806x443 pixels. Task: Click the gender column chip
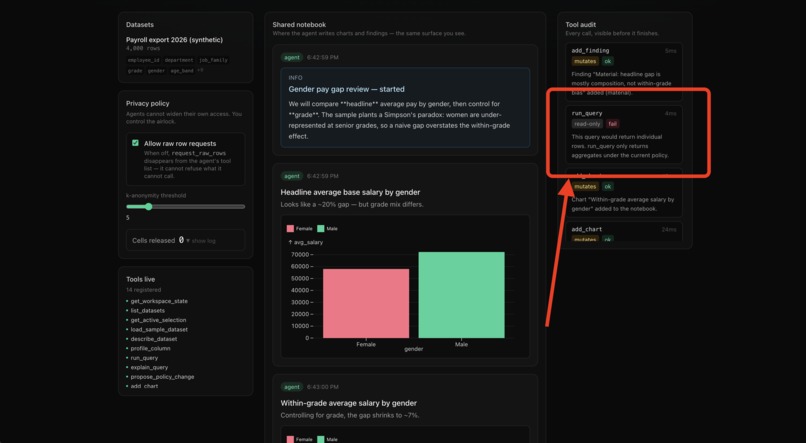156,71
